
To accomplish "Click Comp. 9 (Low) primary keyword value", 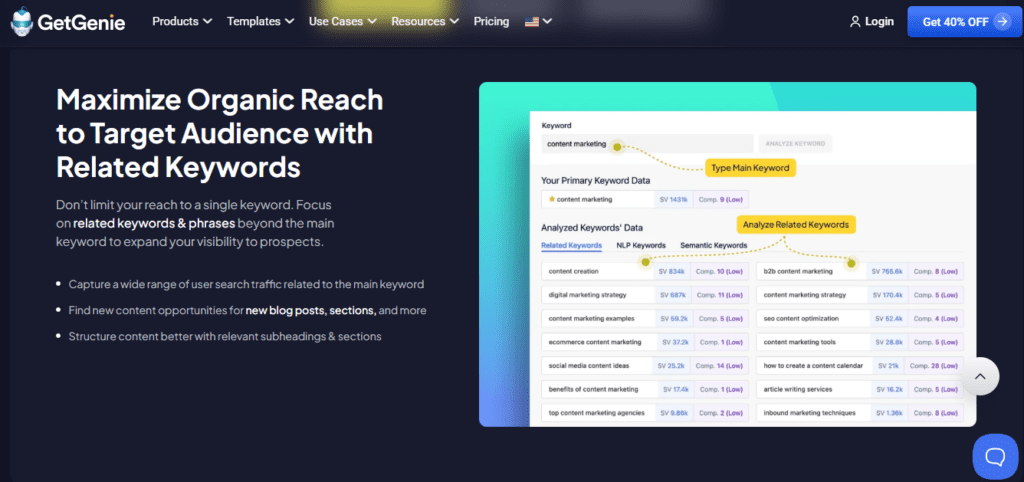I will point(720,199).
